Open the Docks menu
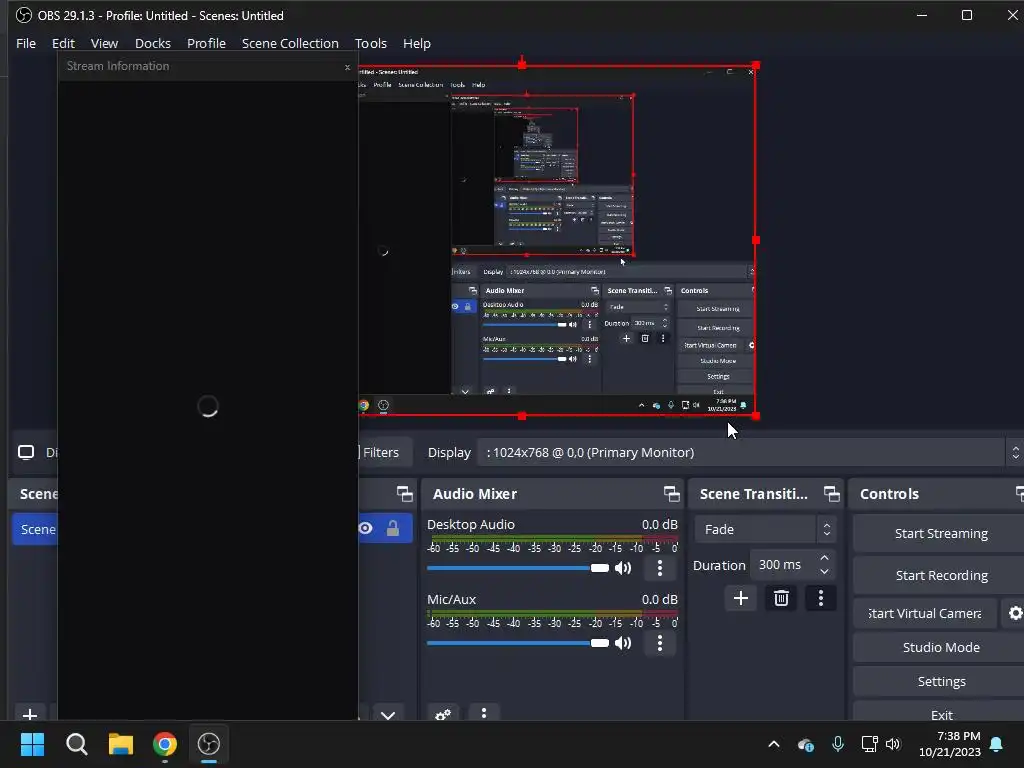The width and height of the screenshot is (1024, 768). [153, 43]
